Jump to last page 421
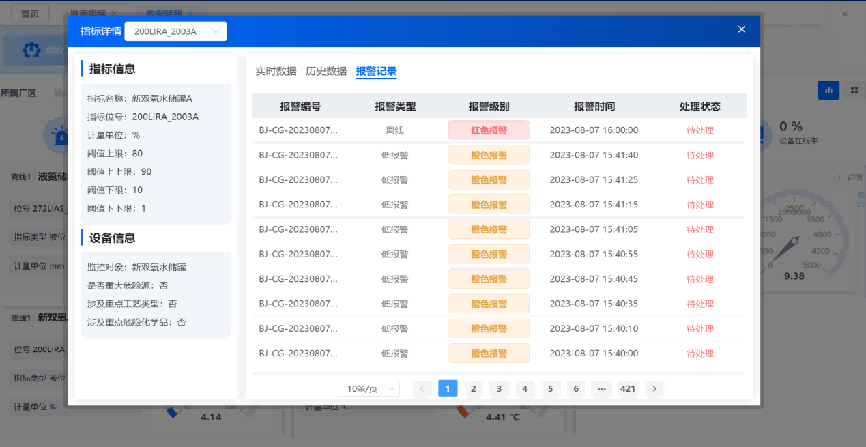 (627, 389)
